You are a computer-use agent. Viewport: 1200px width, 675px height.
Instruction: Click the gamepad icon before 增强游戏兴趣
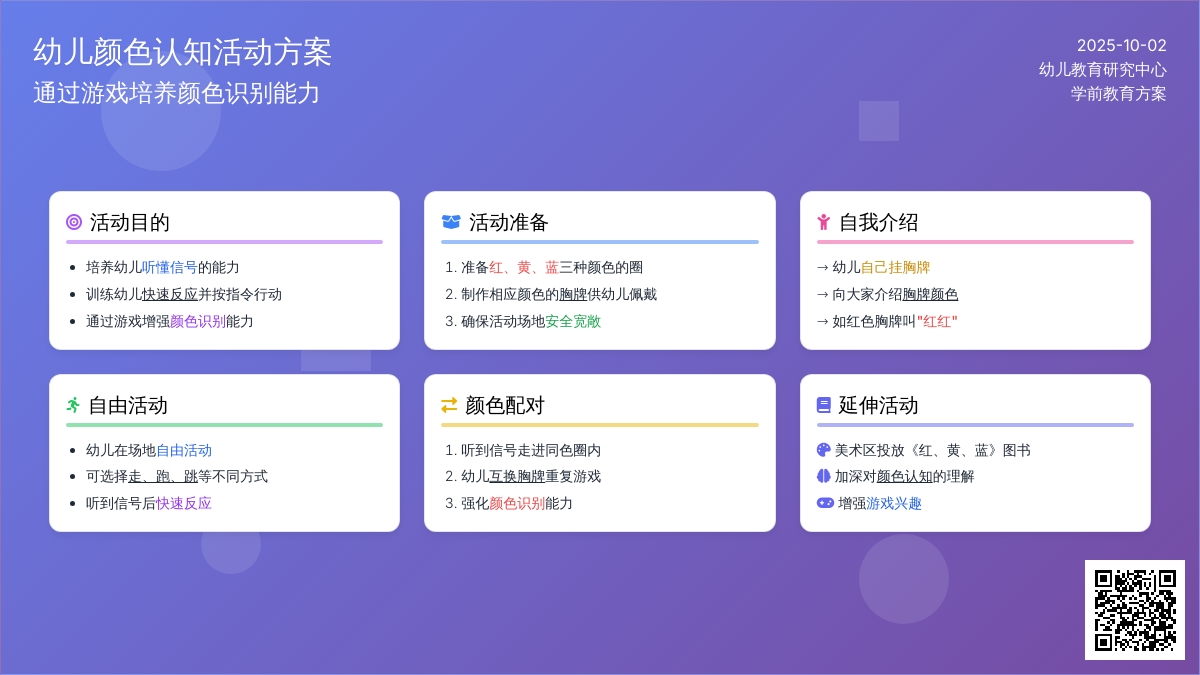(825, 503)
